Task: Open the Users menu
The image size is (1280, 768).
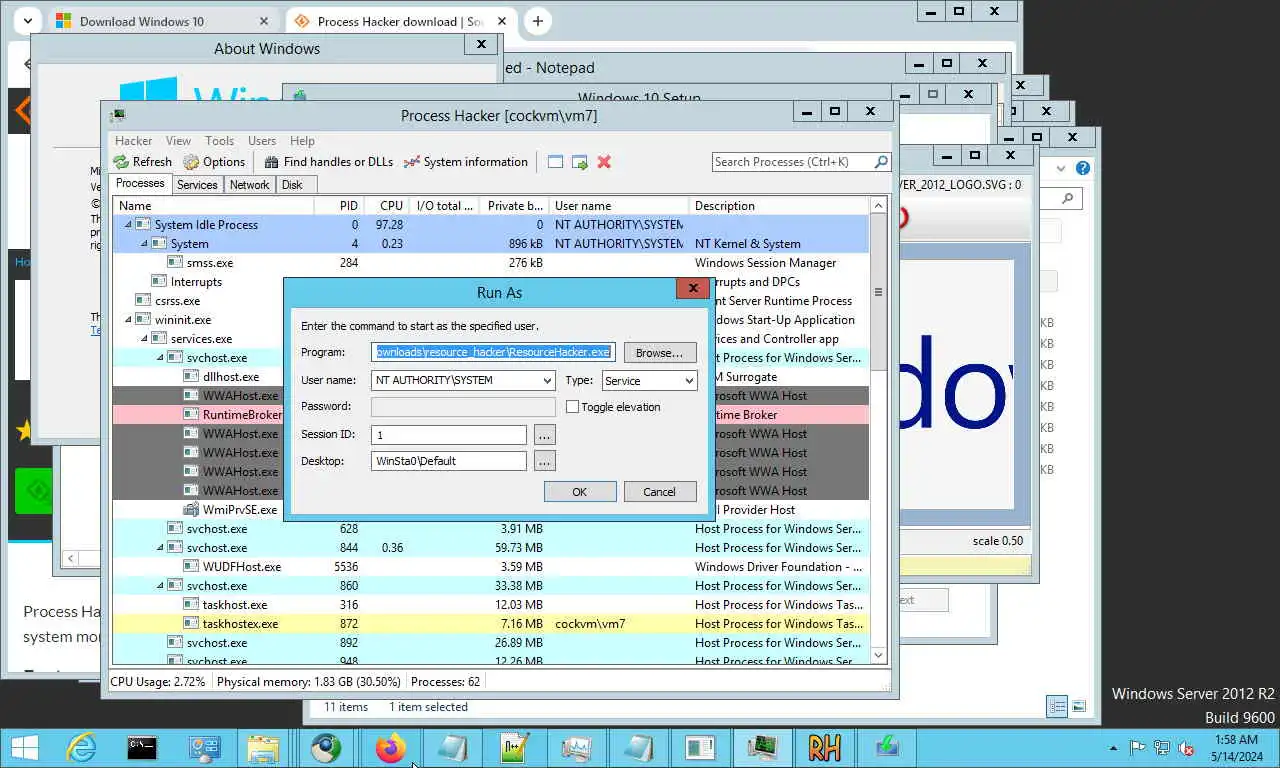Action: point(262,141)
